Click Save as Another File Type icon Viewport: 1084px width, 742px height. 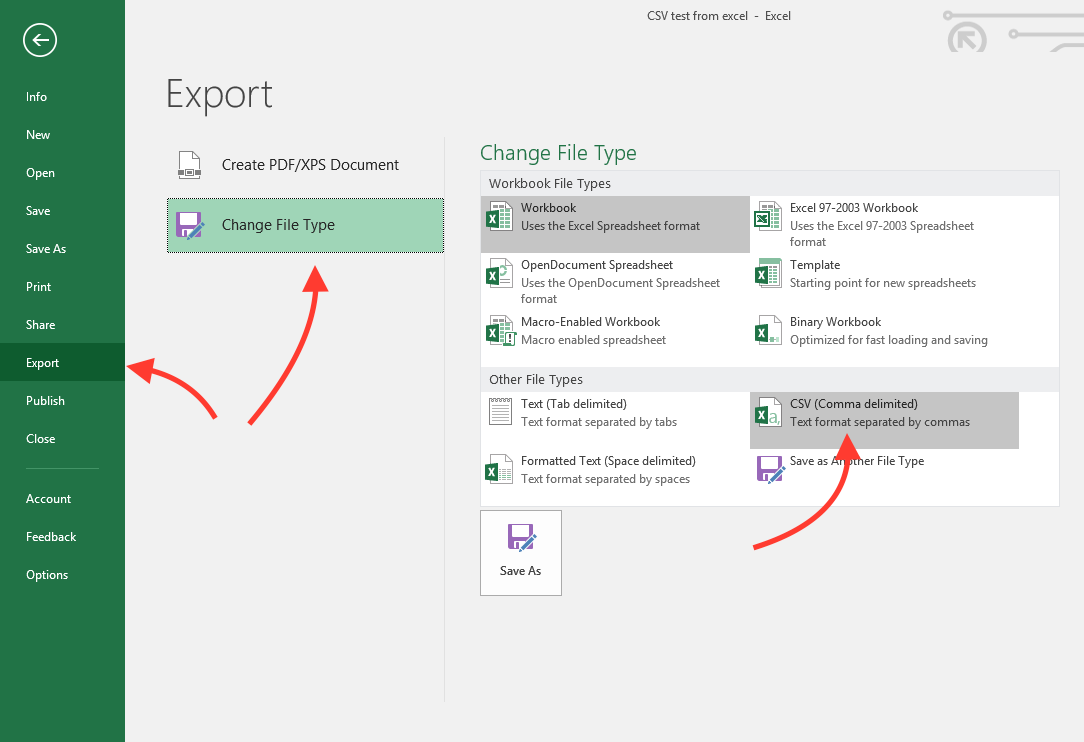pyautogui.click(x=769, y=469)
